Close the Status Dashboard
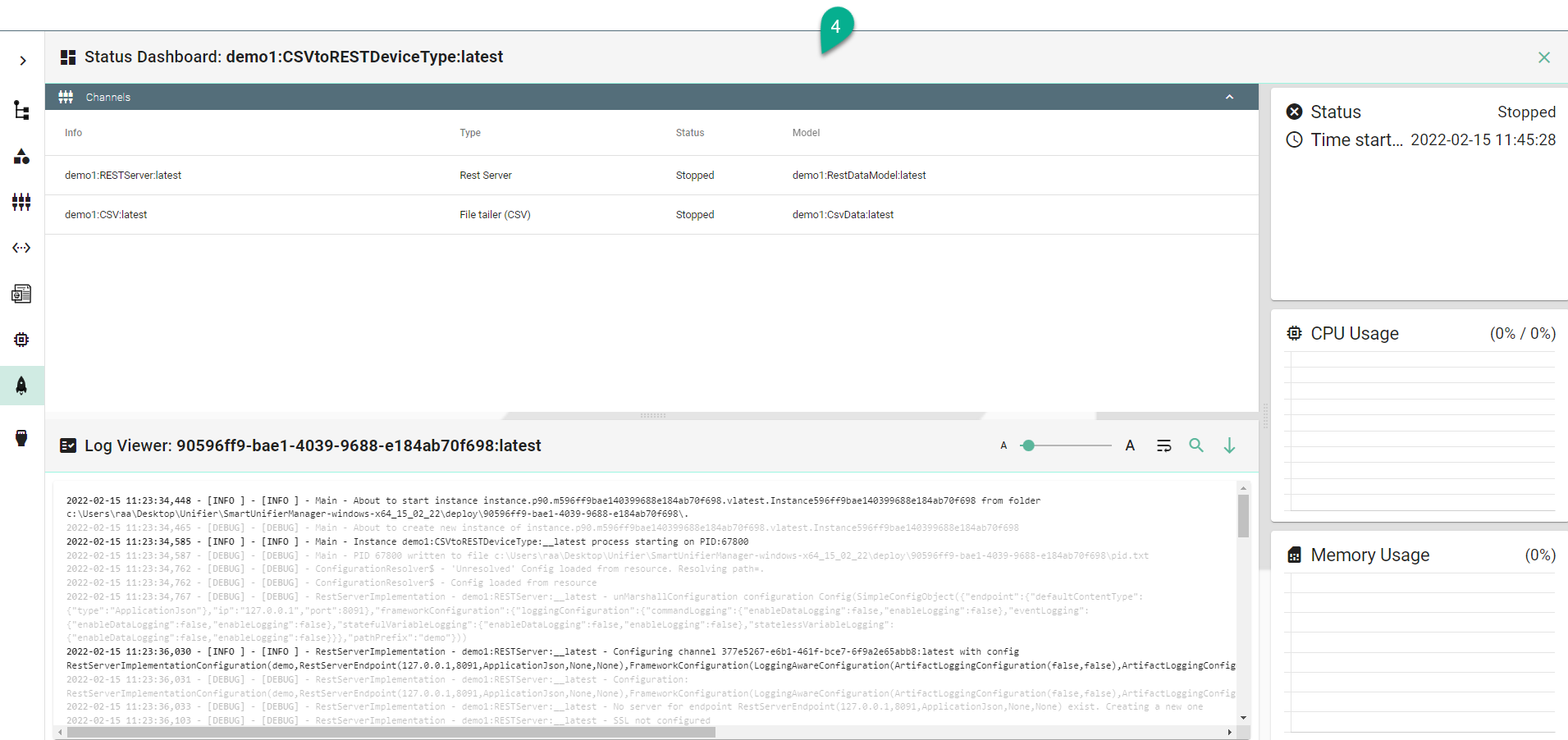1568x740 pixels. coord(1543,57)
